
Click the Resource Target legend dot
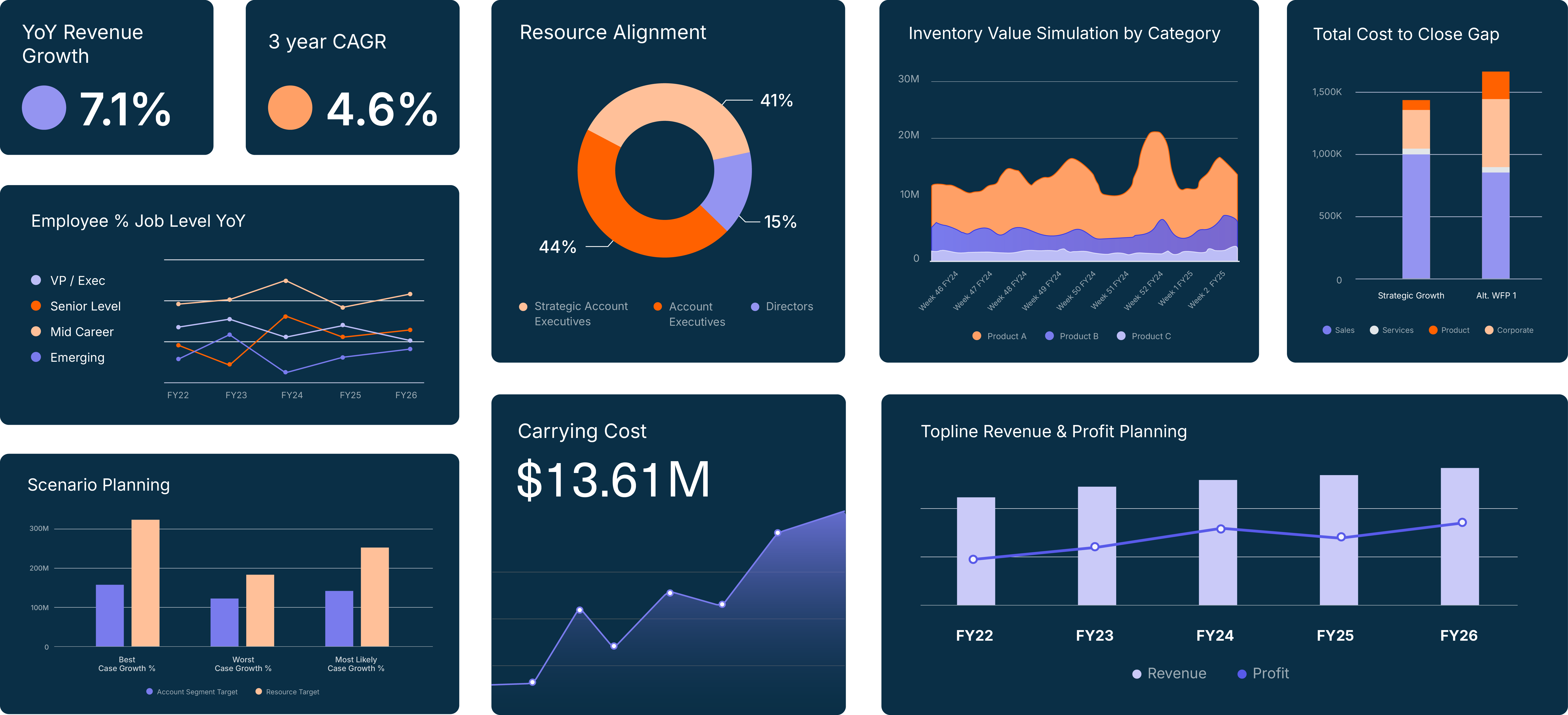(259, 691)
